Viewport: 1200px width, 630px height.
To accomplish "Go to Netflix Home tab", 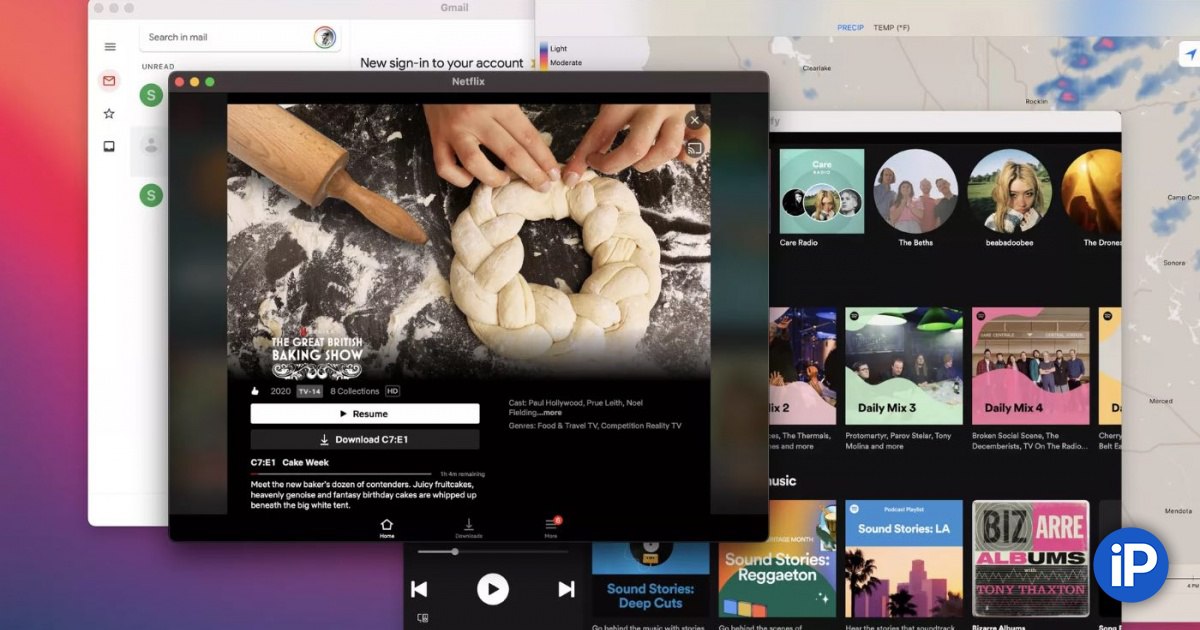I will (387, 528).
